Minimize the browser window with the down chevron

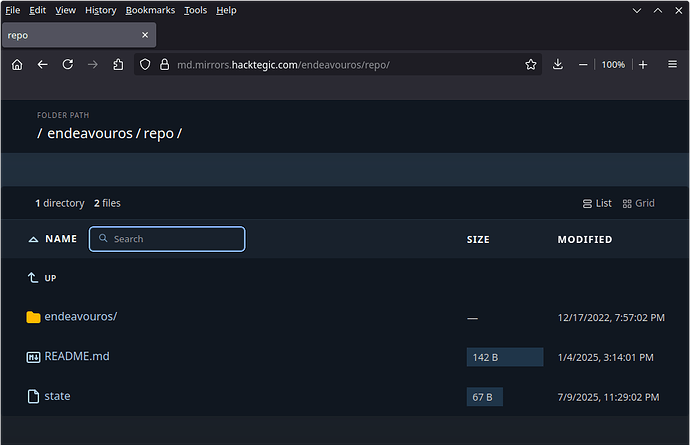[x=637, y=11]
